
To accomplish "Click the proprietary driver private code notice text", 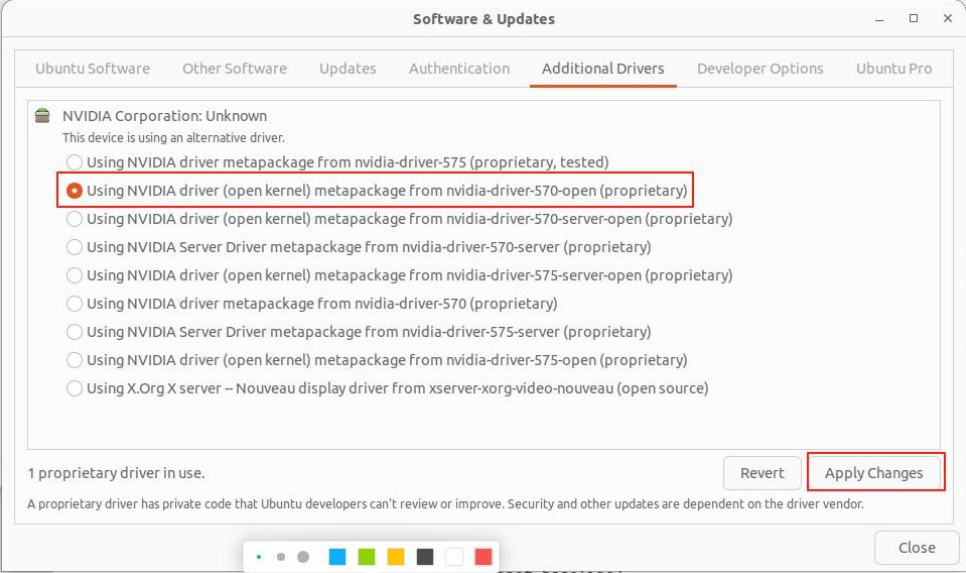I will [445, 504].
